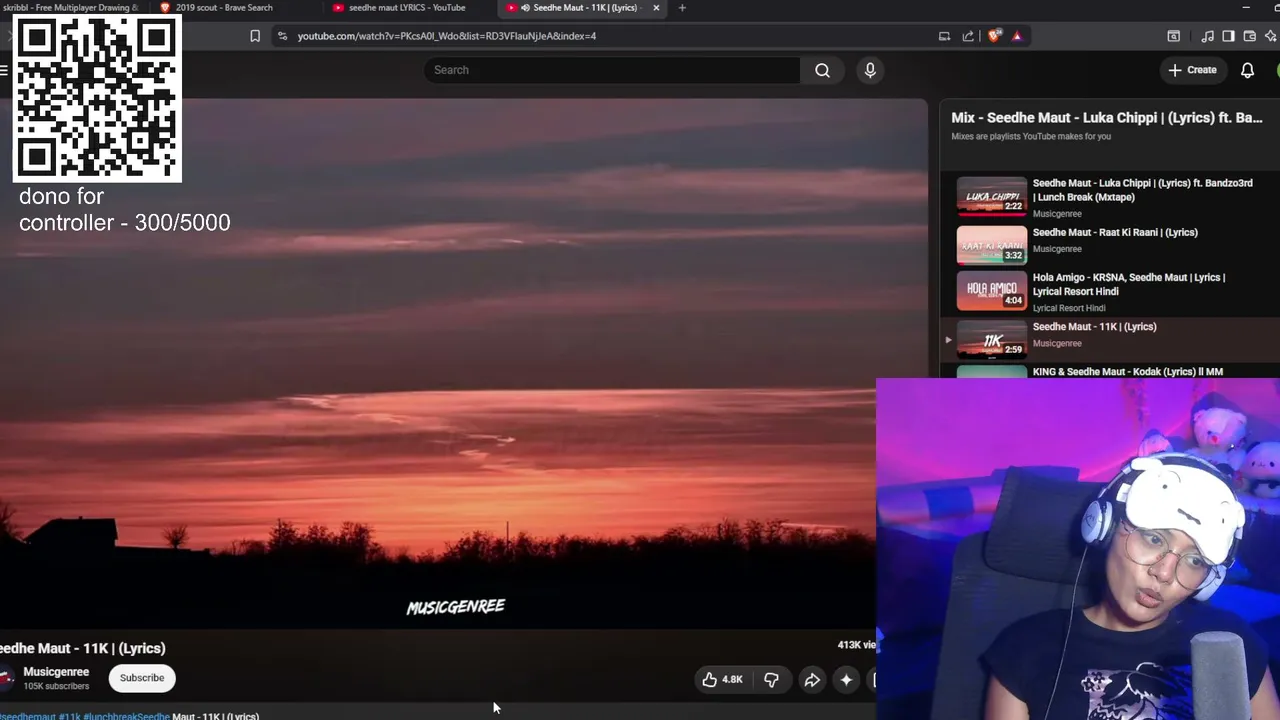Open the YouTube hamburger guide menu
Viewport: 1280px width, 720px height.
(x=4, y=70)
